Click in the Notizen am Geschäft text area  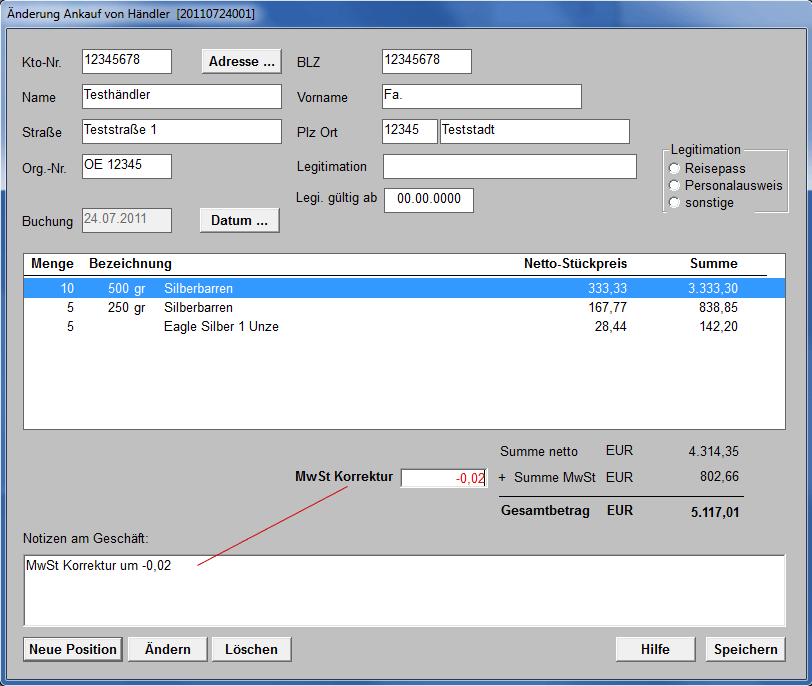click(x=404, y=590)
